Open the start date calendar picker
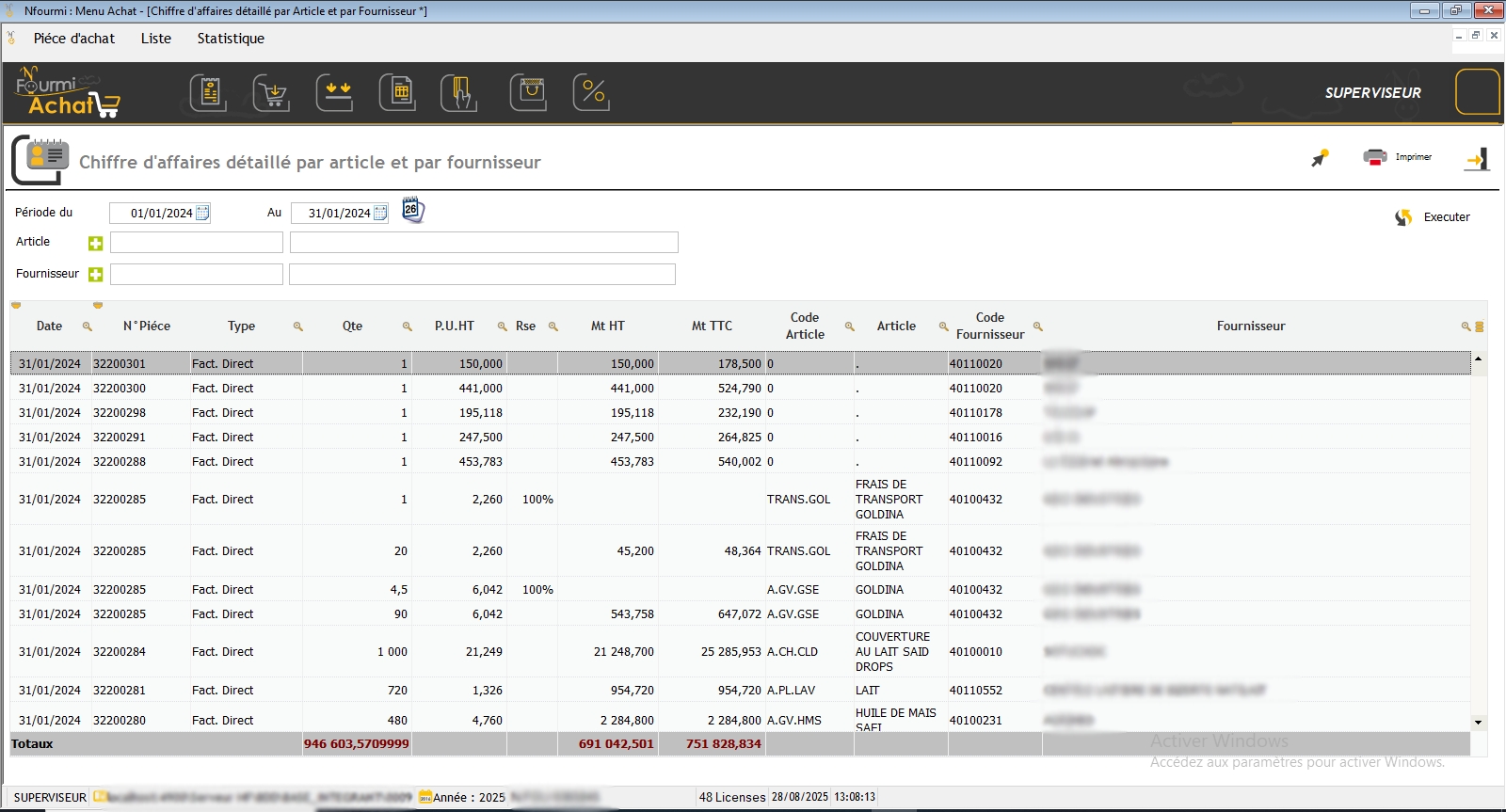Screen dimensions: 1506x812 tap(202, 214)
